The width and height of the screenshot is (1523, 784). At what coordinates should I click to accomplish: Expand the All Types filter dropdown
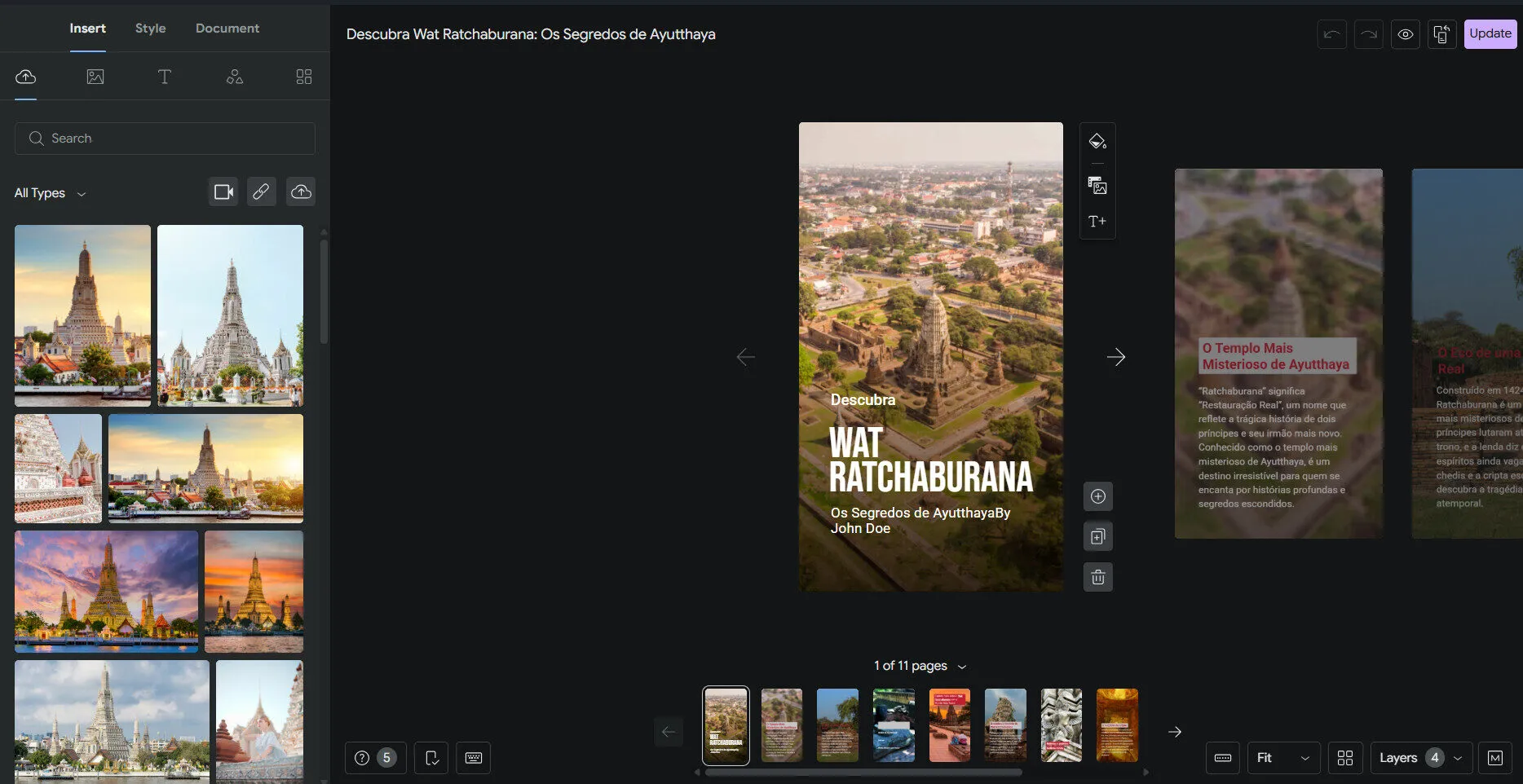[50, 193]
